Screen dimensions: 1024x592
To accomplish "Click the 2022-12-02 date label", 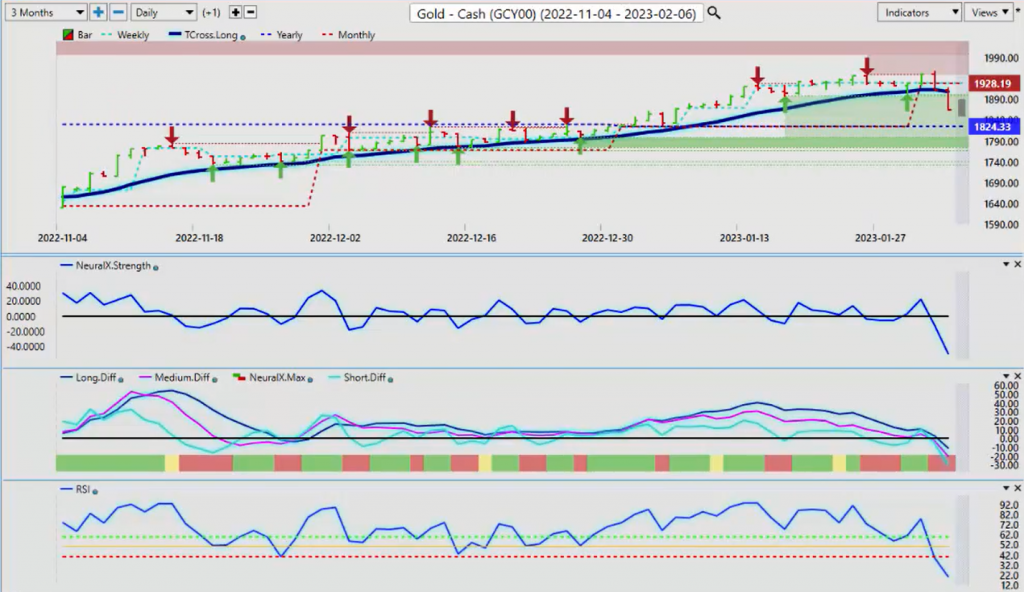I will tap(335, 238).
